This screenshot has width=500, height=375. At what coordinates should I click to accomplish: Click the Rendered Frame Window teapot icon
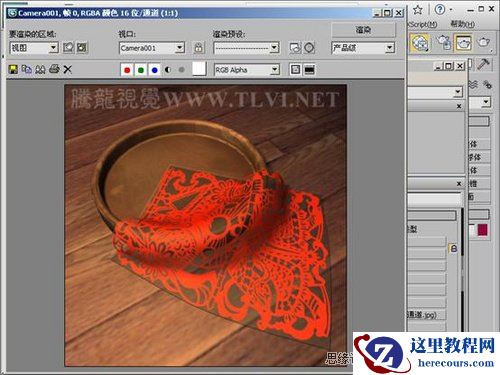pos(464,42)
